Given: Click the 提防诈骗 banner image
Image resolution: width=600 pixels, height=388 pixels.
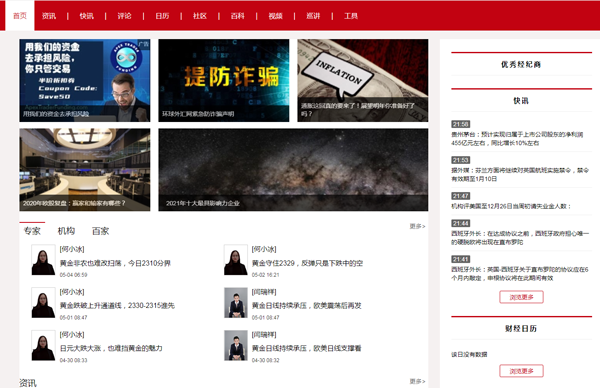Looking at the screenshot, I should [x=224, y=80].
